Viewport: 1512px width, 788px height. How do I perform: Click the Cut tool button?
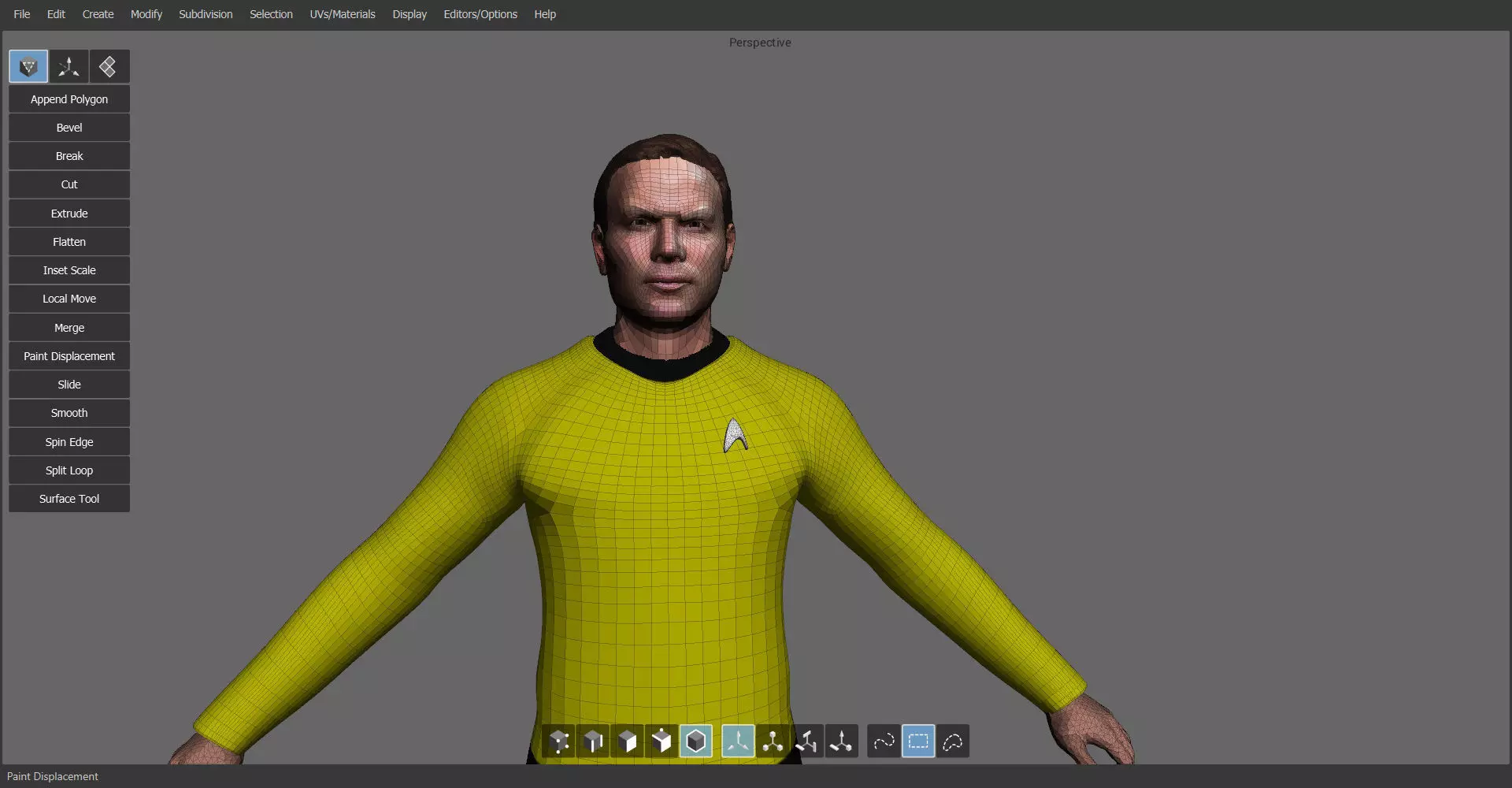pos(69,184)
